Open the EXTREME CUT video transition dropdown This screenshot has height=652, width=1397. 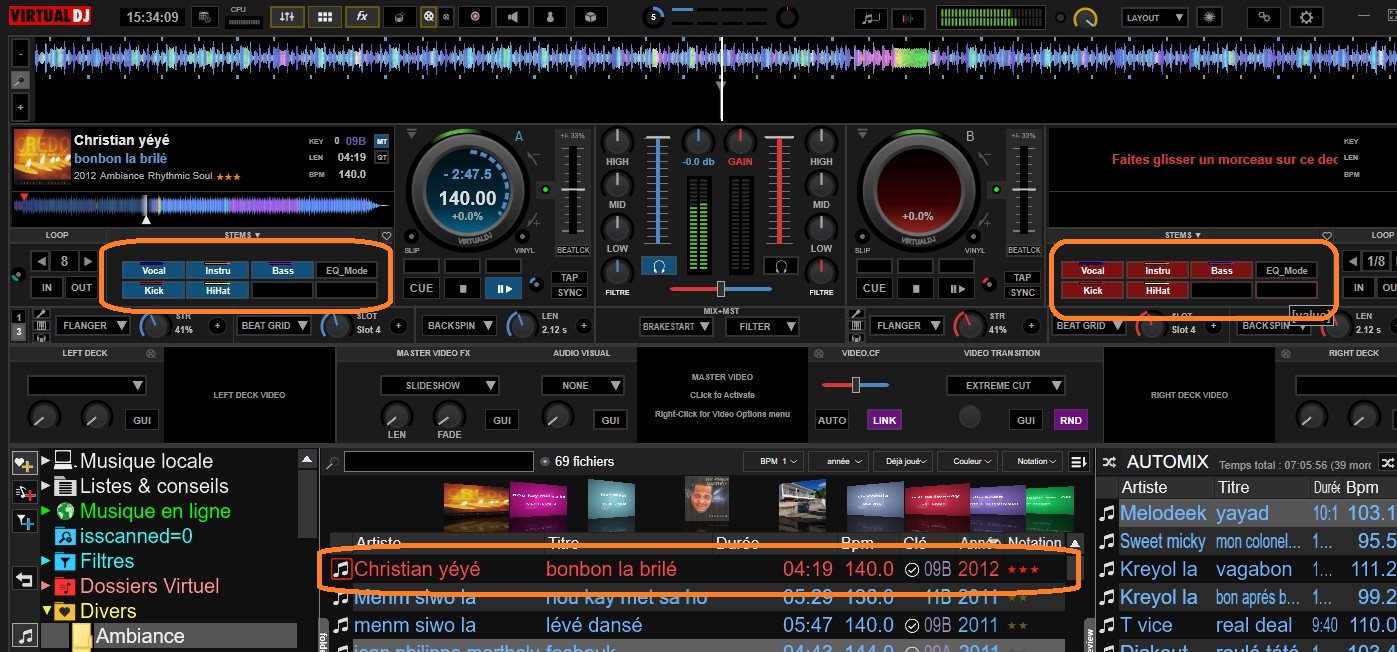[1006, 386]
